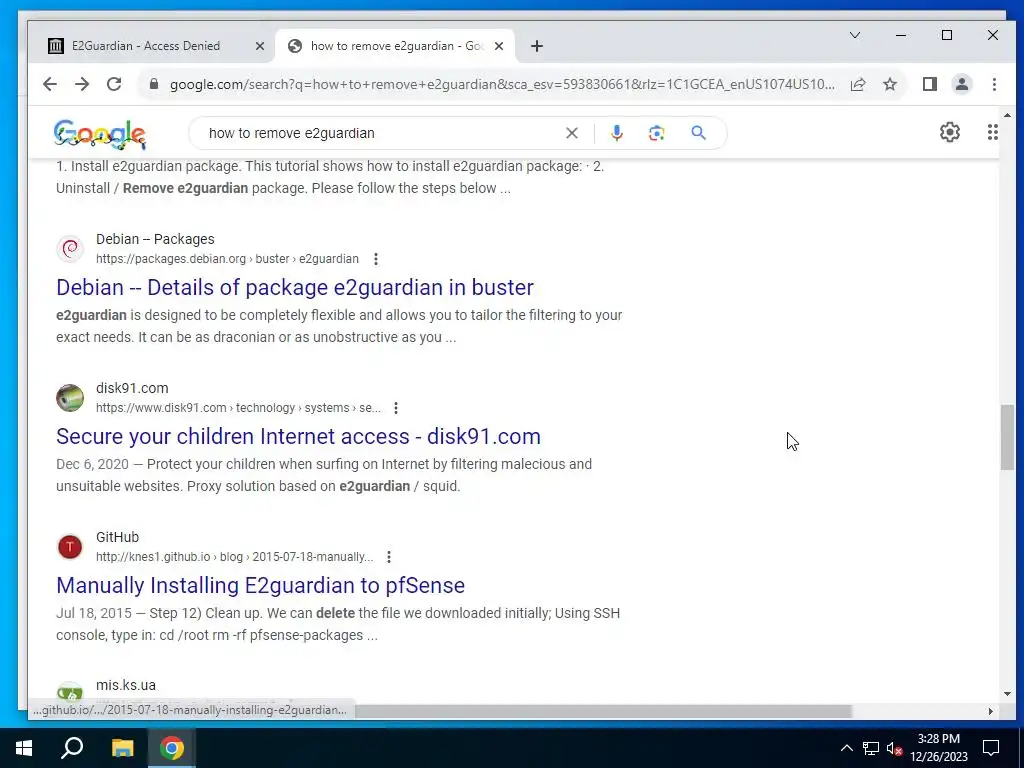
Task: Click the disk91.com favicon
Action: (70, 398)
